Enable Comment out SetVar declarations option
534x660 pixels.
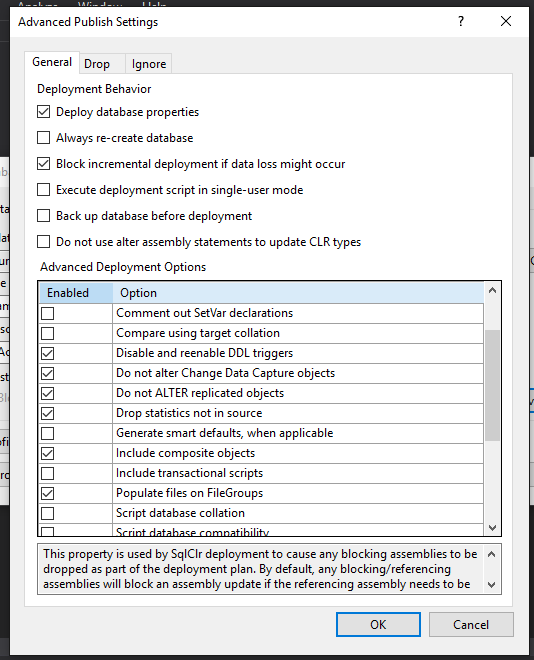pos(48,314)
